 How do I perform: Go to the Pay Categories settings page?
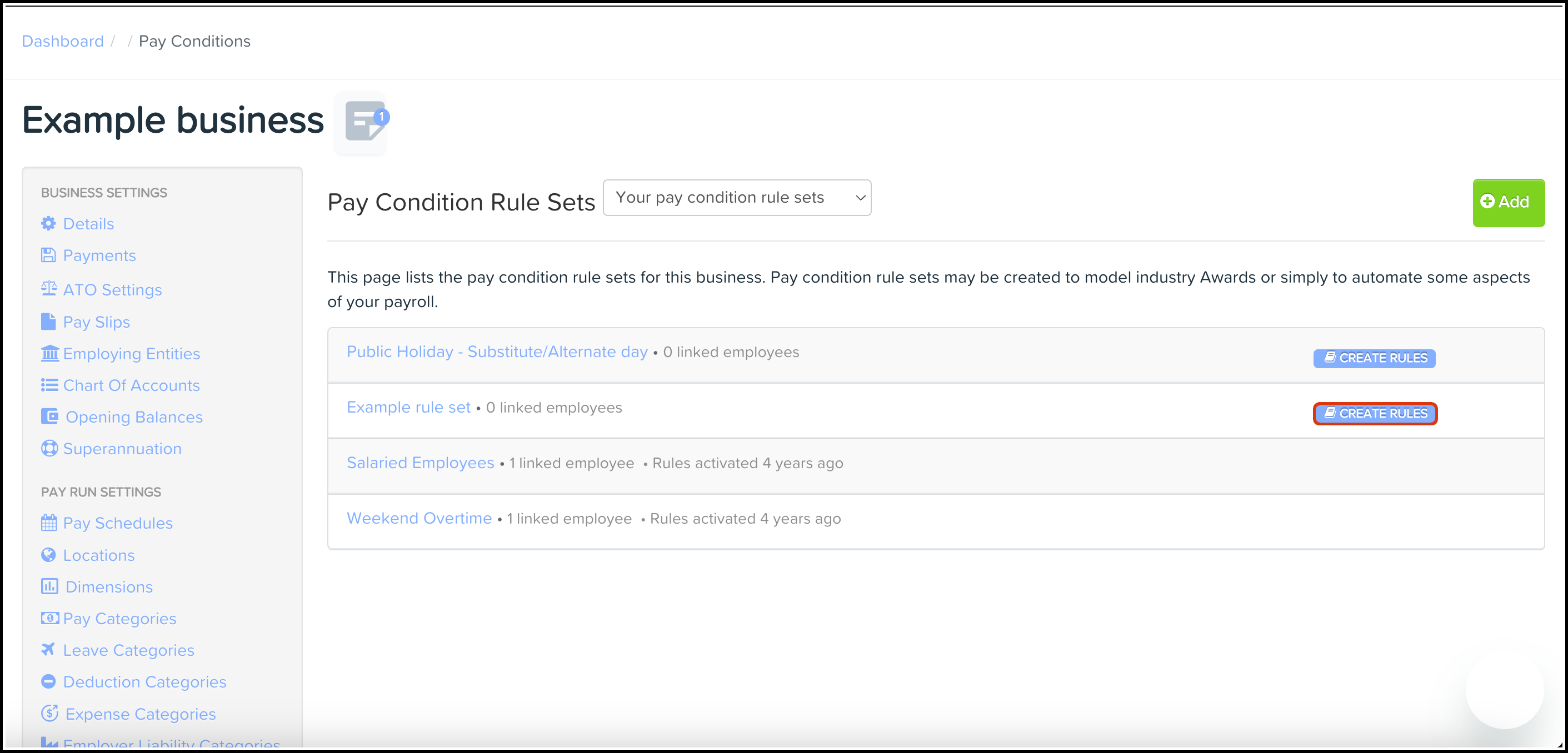[x=119, y=618]
